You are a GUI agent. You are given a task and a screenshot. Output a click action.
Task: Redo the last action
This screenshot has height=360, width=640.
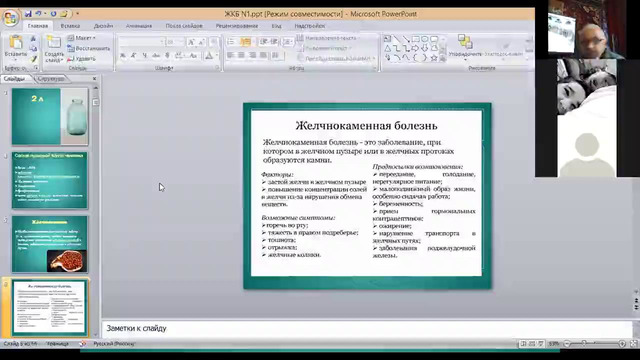click(53, 13)
